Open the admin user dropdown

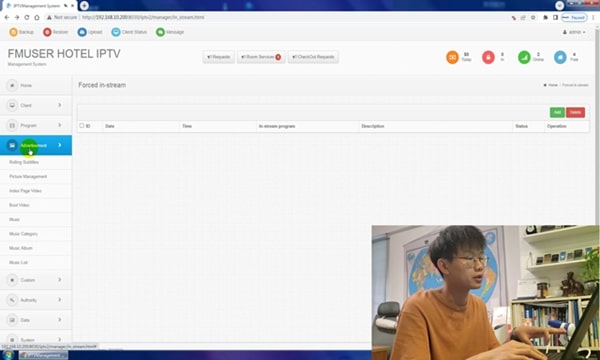click(x=574, y=32)
